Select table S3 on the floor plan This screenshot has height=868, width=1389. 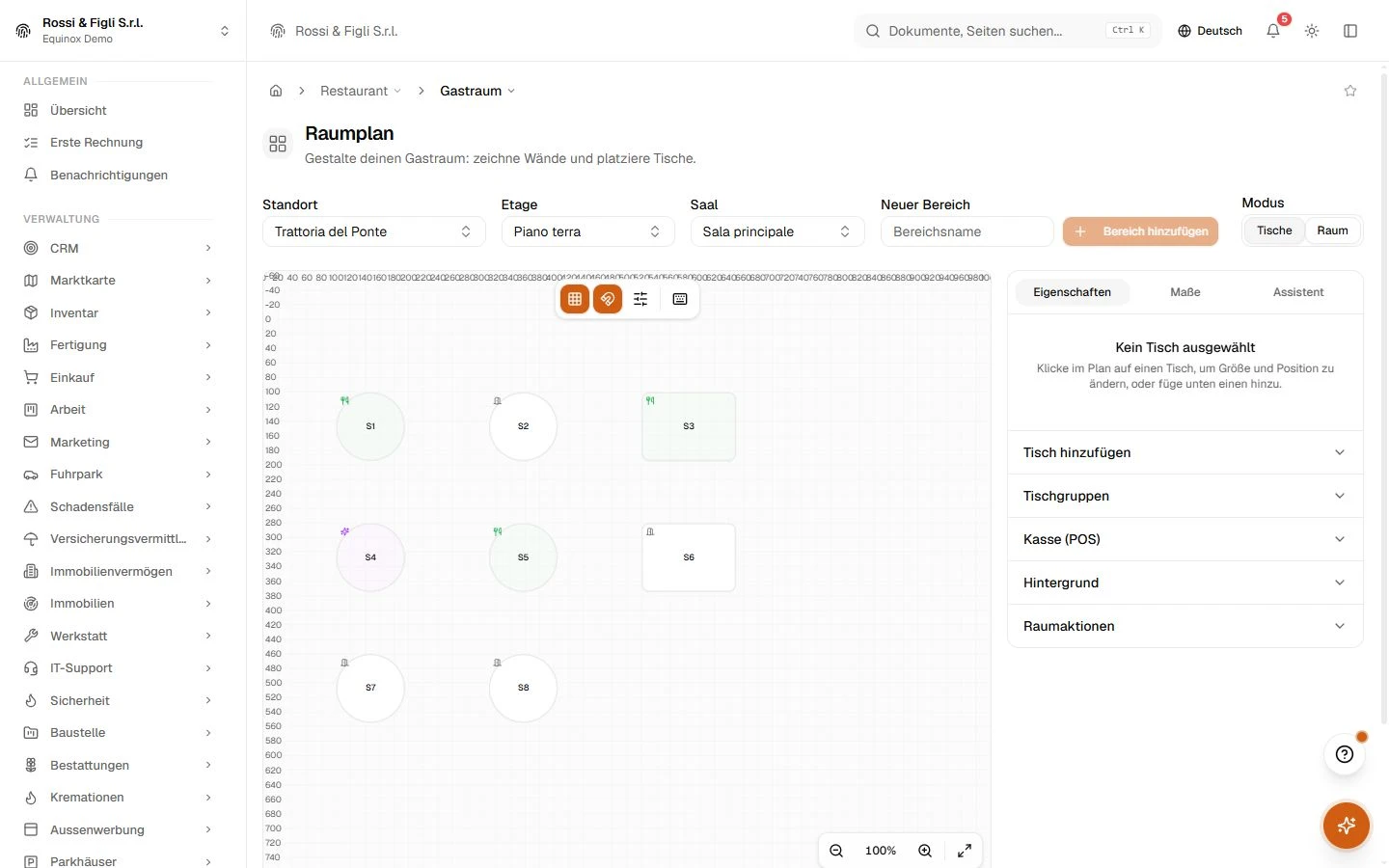(689, 426)
